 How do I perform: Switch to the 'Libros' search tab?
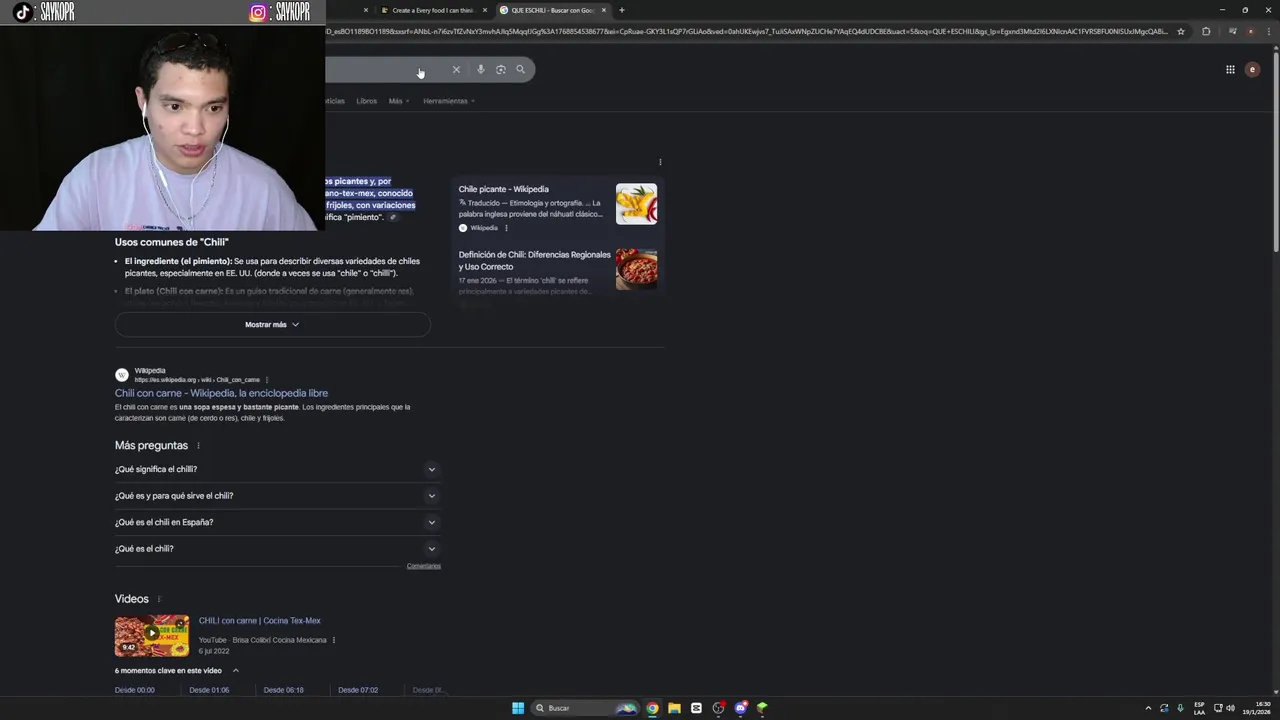[x=367, y=101]
